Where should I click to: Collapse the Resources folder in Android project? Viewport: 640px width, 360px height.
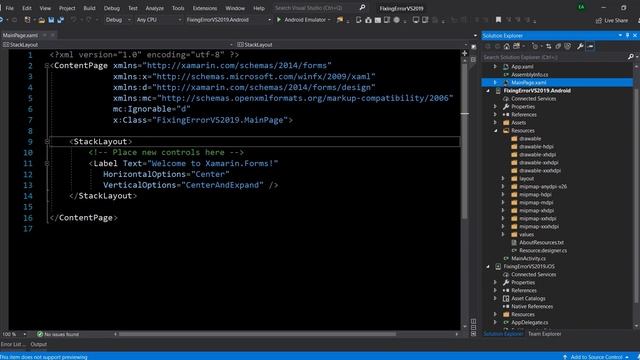point(495,131)
